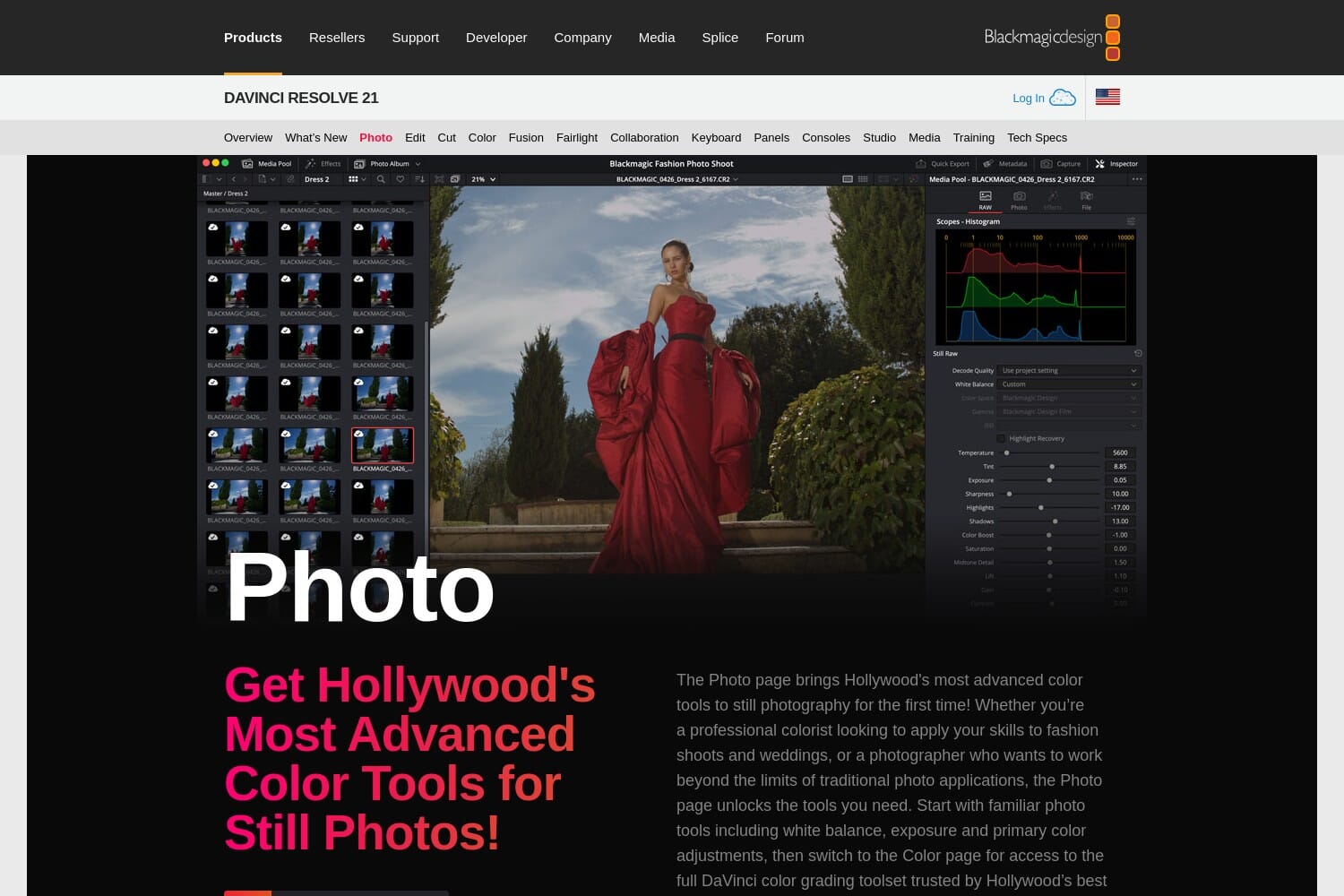Screen dimensions: 1344x896
Task: Click the Log In link
Action: click(x=1028, y=98)
